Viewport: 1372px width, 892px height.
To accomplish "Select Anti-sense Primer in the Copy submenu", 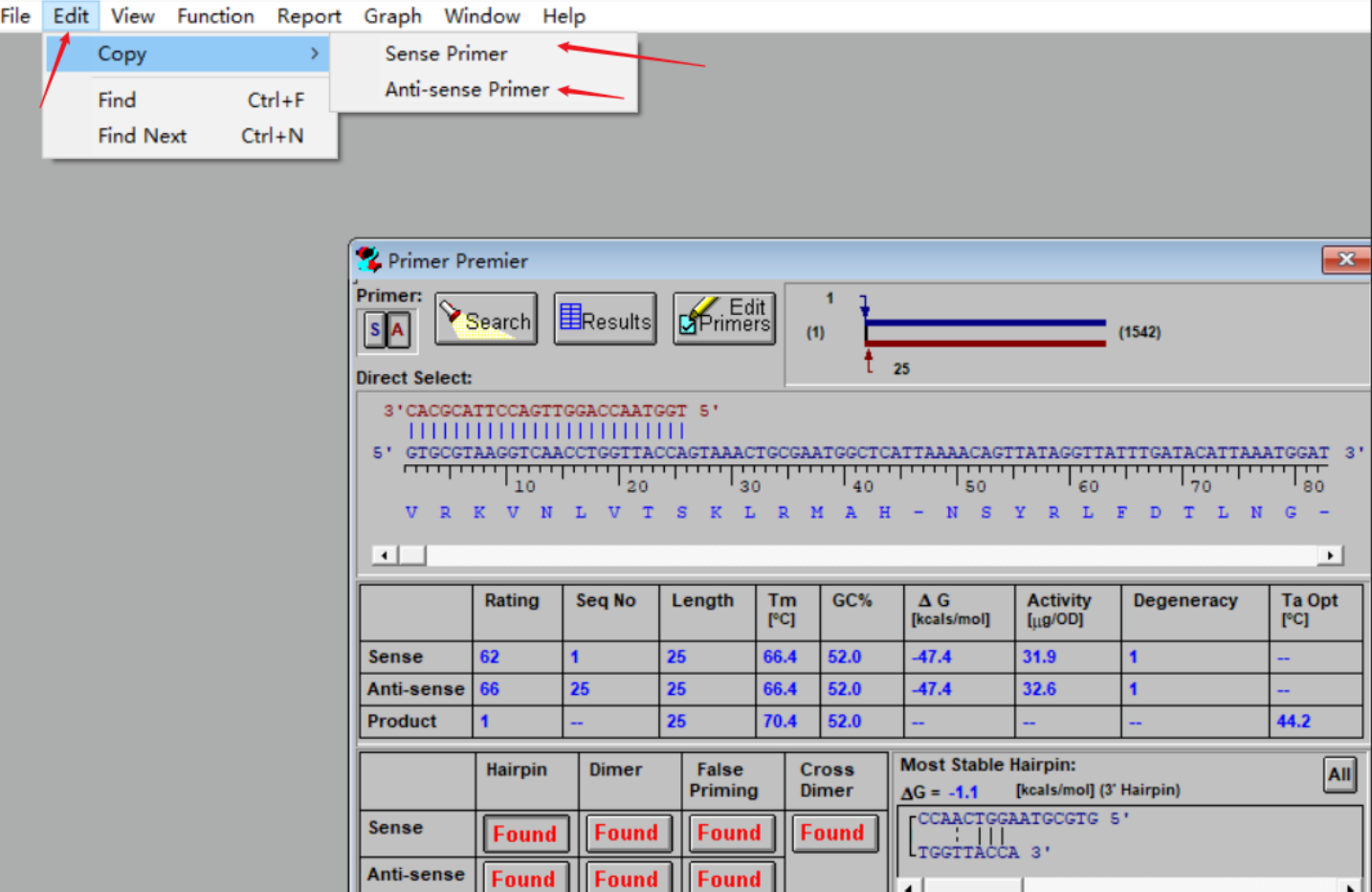I will pyautogui.click(x=483, y=89).
